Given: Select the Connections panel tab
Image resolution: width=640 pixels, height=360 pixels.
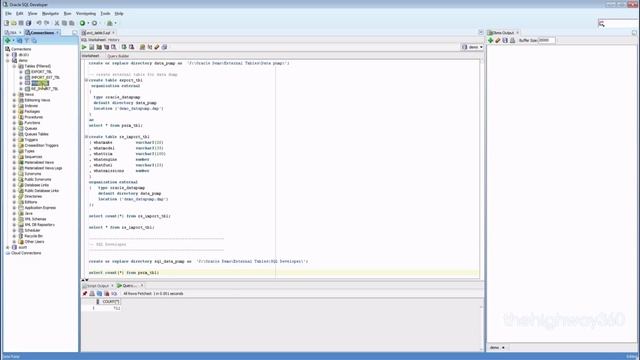Looking at the screenshot, I should (x=42, y=33).
